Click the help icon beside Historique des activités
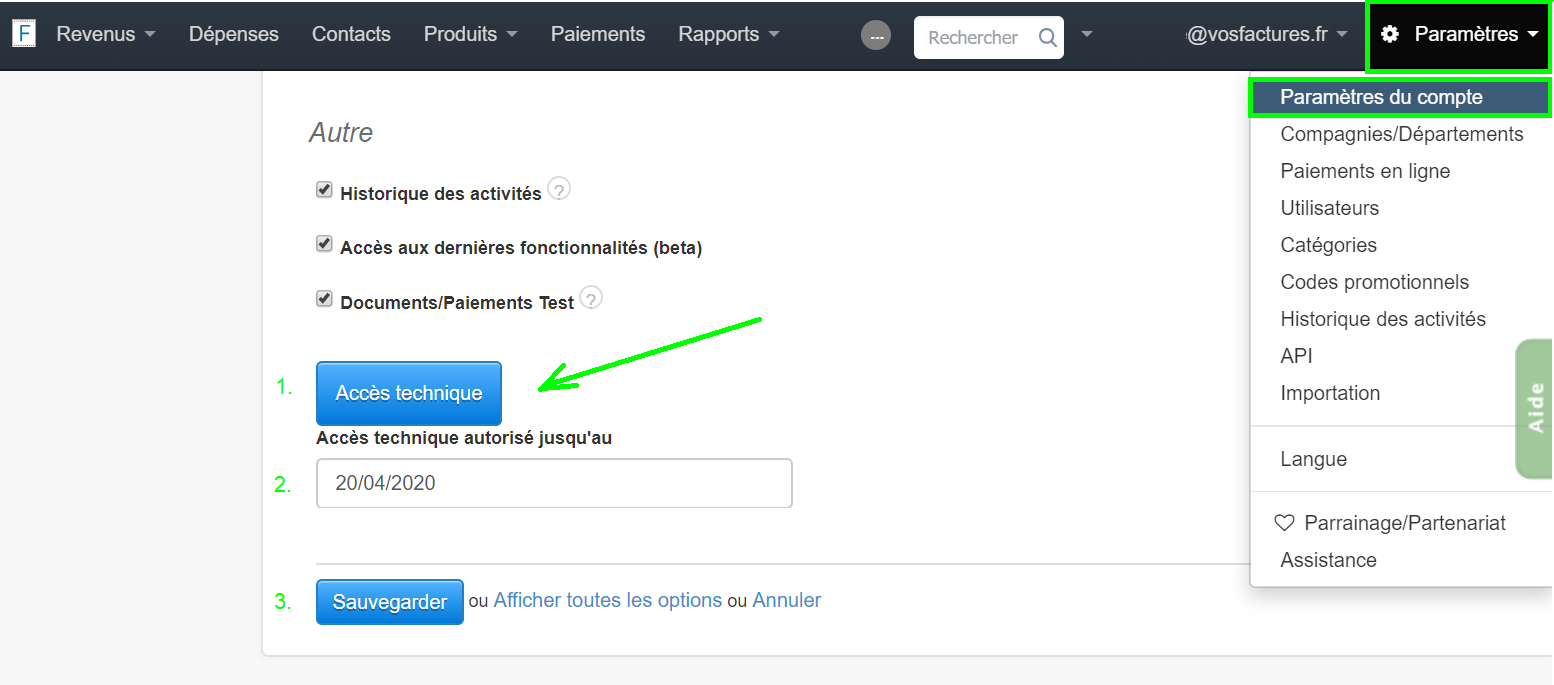1554x685 pixels. click(x=559, y=189)
